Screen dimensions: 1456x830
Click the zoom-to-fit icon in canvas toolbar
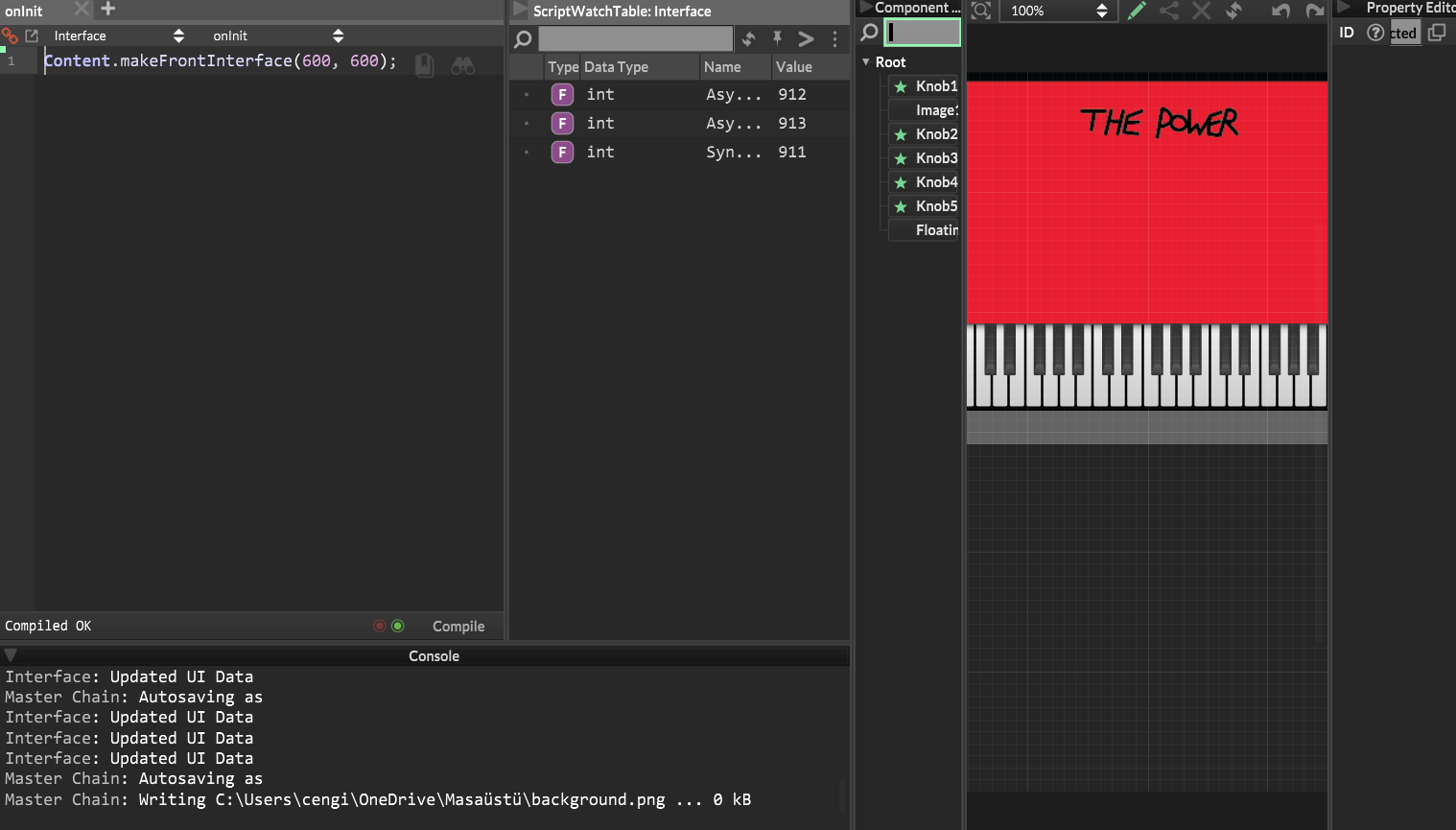(x=981, y=11)
